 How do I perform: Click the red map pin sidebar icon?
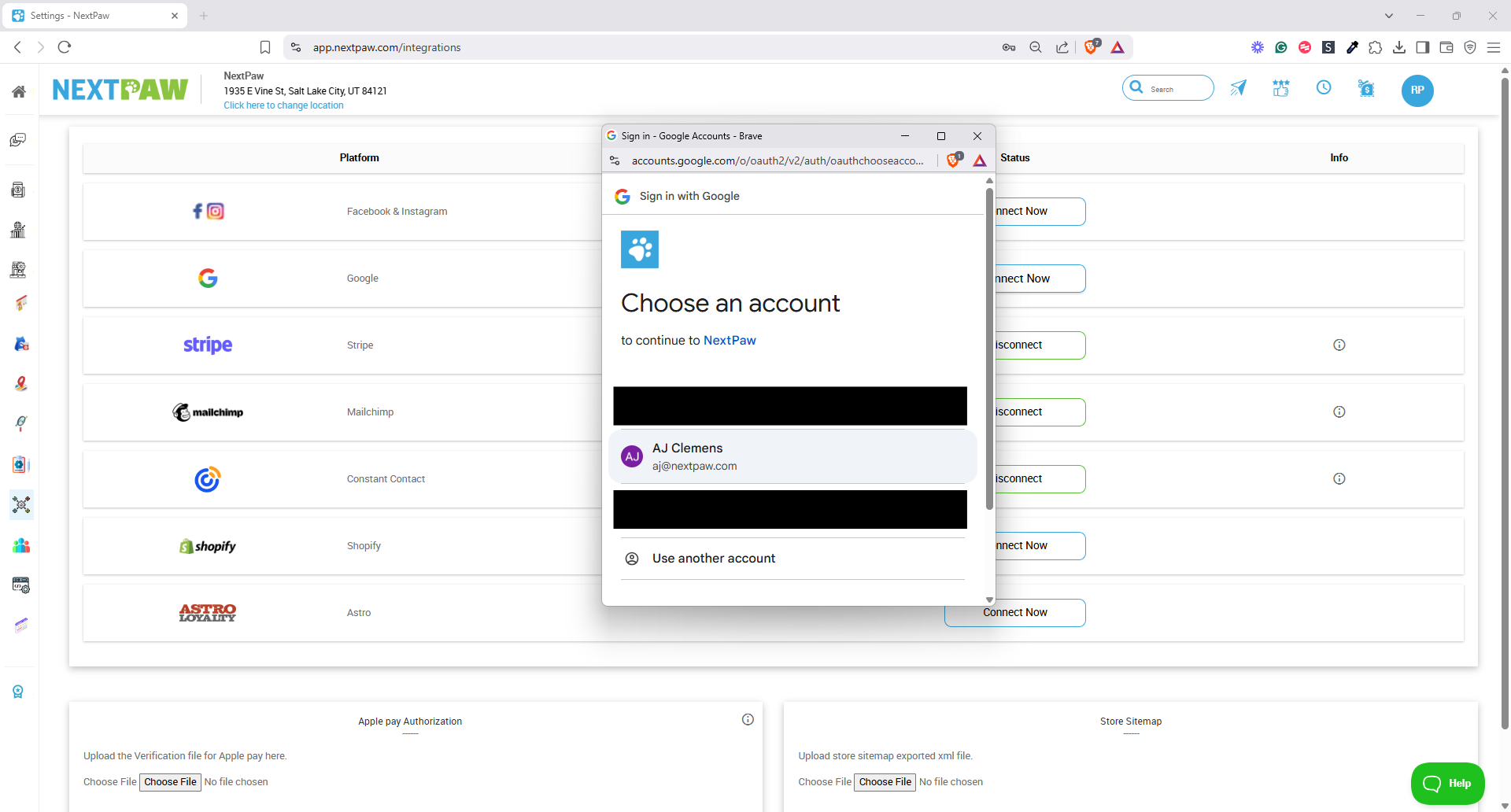tap(21, 383)
